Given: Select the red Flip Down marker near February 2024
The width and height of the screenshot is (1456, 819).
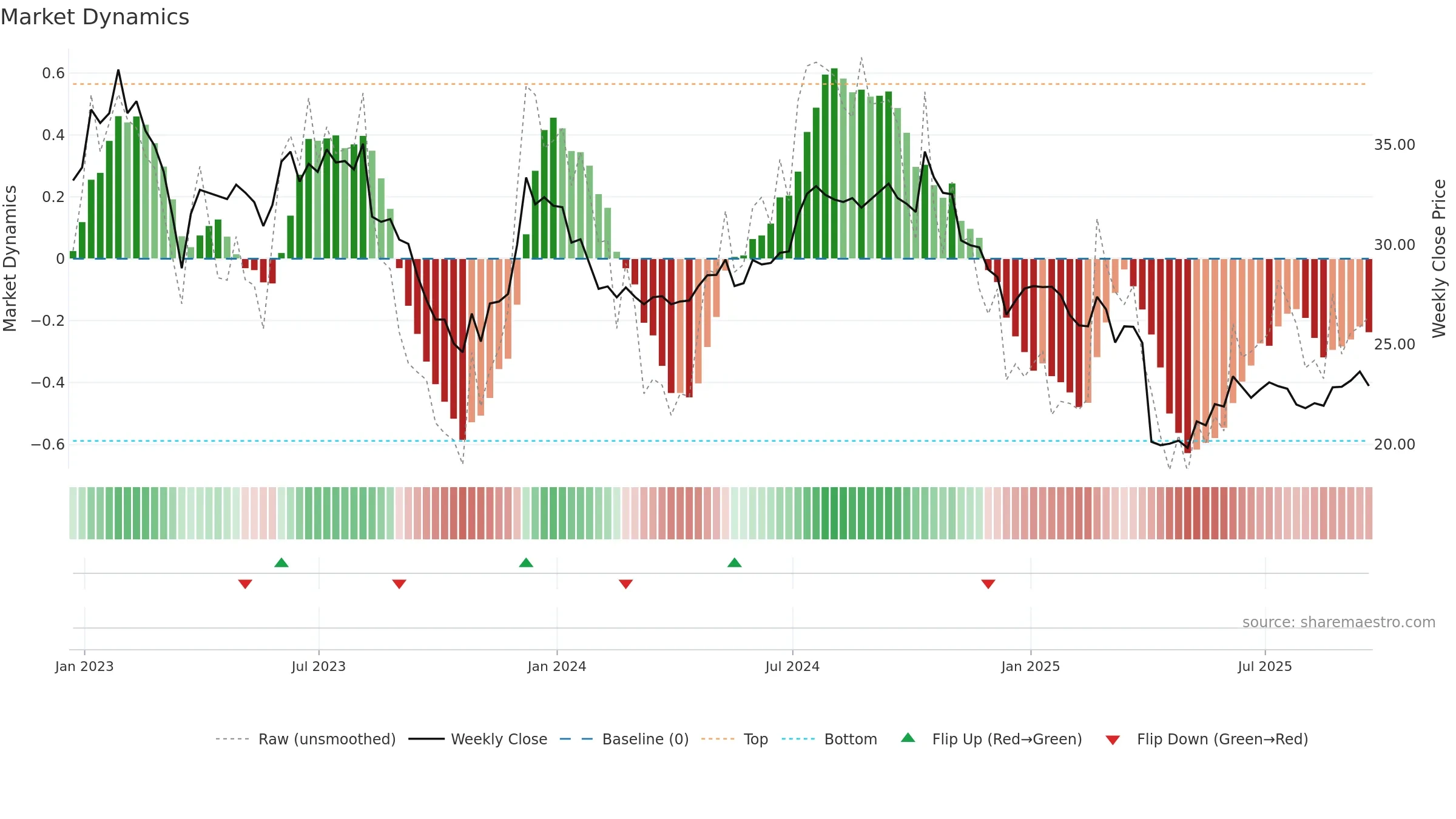Looking at the screenshot, I should 625,584.
